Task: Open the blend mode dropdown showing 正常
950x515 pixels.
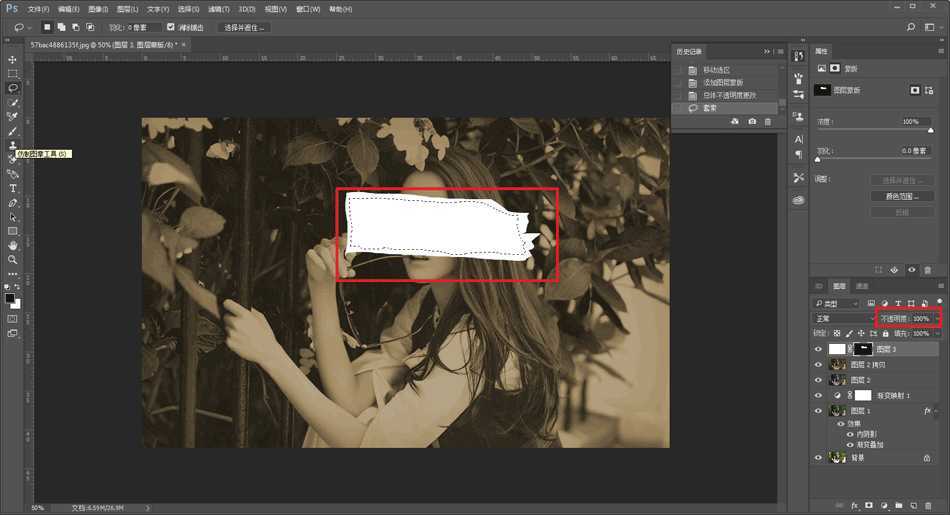Action: pos(838,319)
